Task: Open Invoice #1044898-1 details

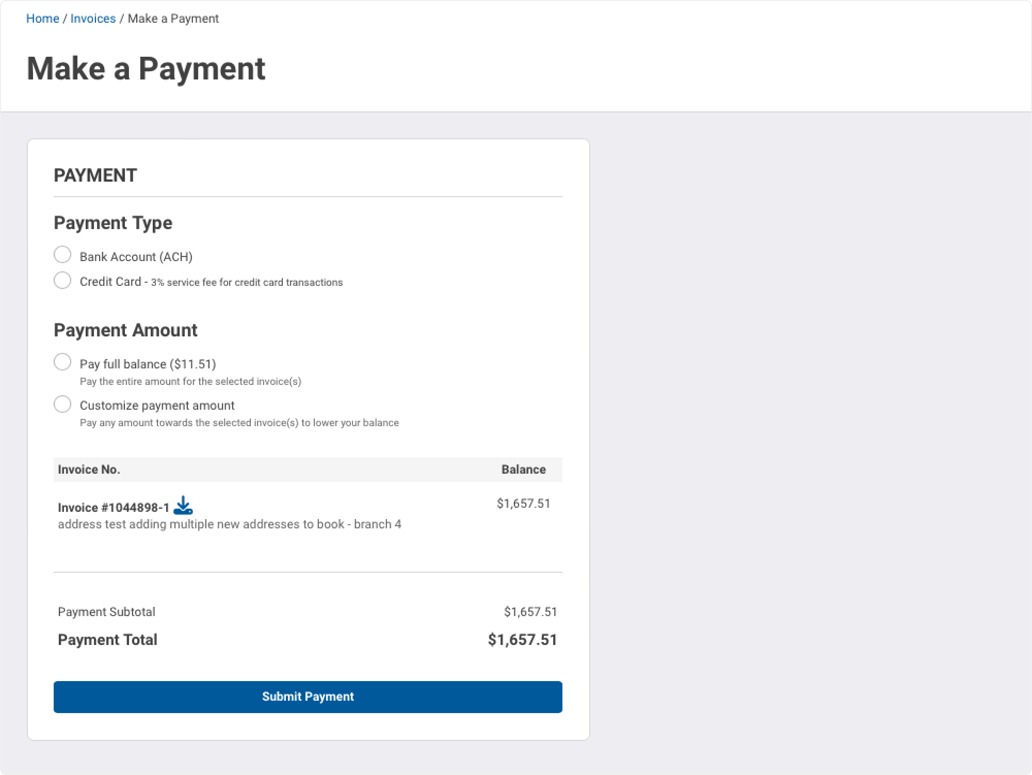Action: [113, 505]
